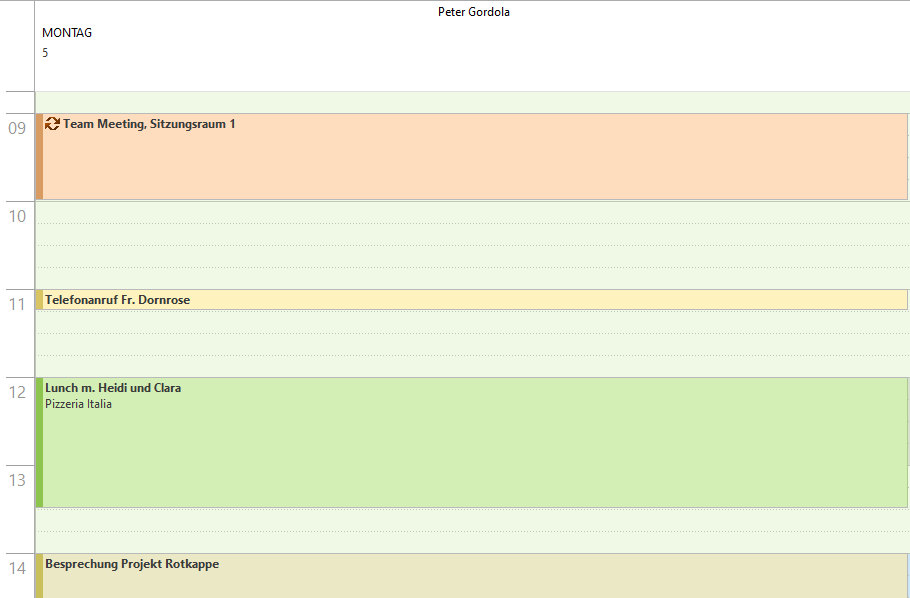Click the Peter Gordola calendar header
This screenshot has width=910, height=598.
(473, 12)
